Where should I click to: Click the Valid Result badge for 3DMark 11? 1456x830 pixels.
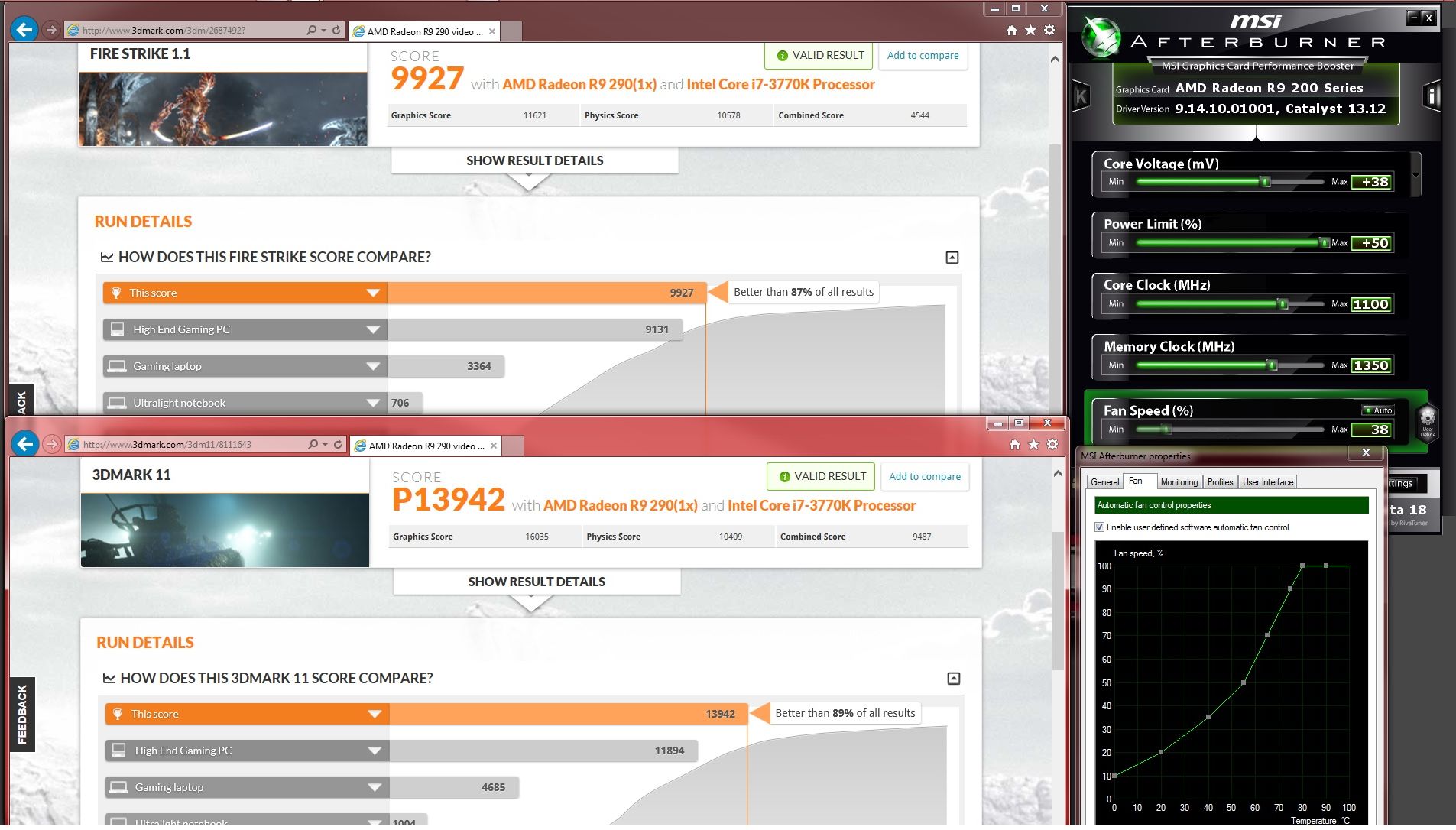821,476
